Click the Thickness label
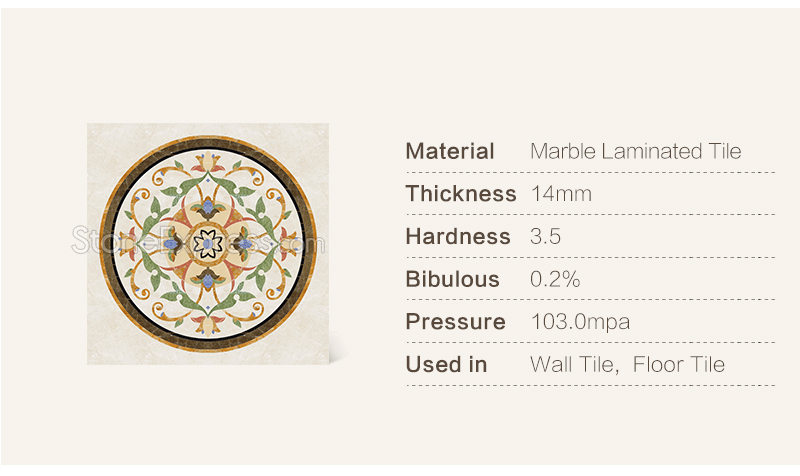Image resolution: width=800 pixels, height=476 pixels. 461,194
